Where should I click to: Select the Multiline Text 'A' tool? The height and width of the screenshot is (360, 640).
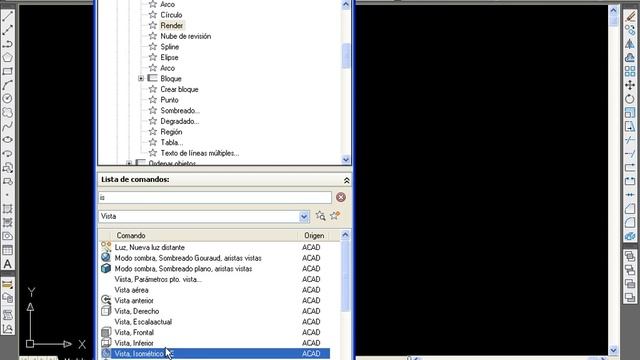tap(7, 264)
